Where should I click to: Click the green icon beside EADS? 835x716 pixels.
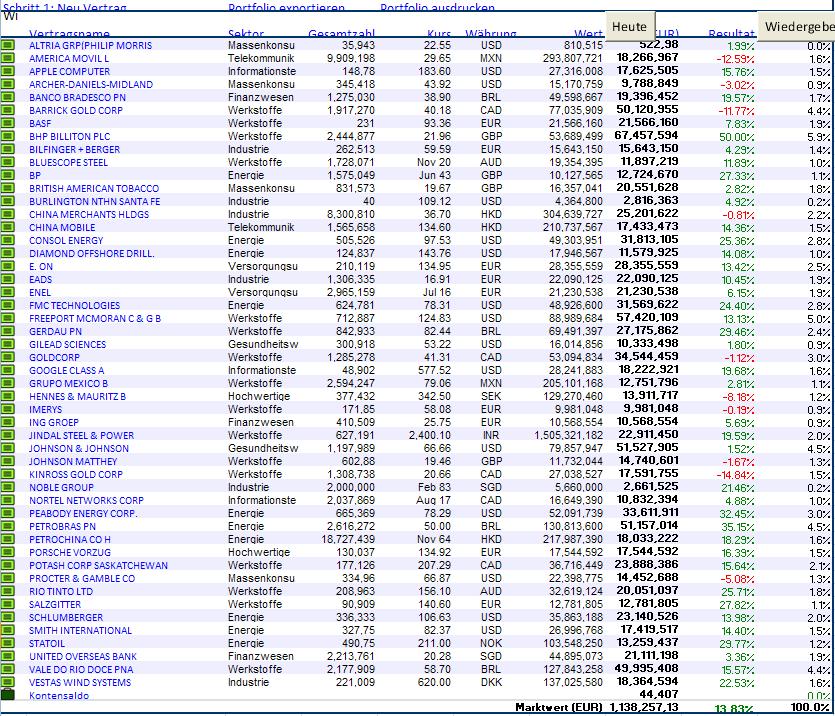coord(7,279)
